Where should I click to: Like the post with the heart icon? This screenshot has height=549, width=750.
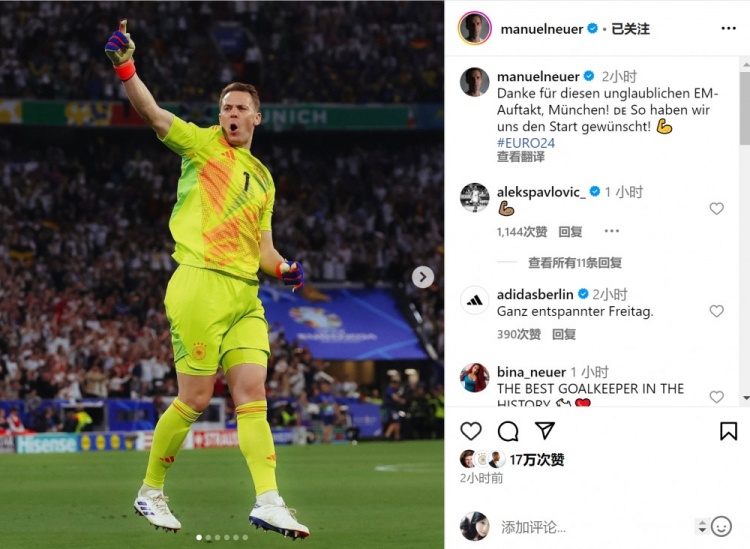(471, 431)
